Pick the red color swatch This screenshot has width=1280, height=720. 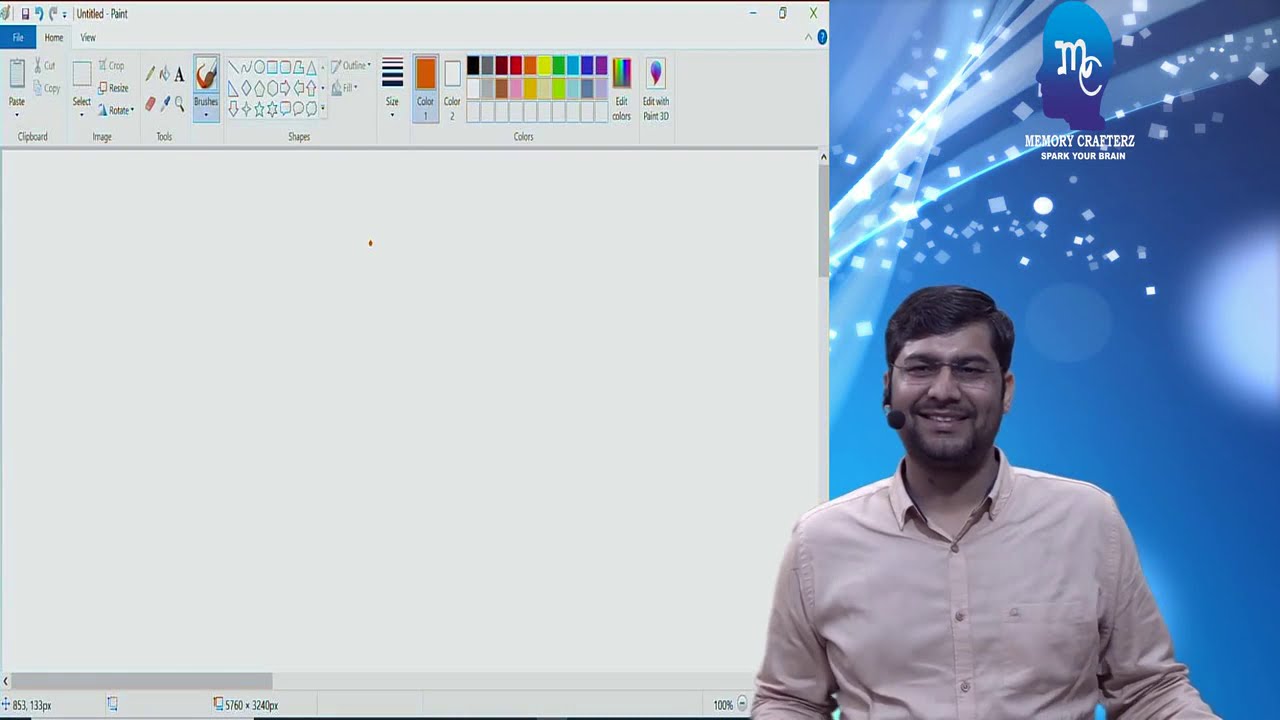[x=516, y=65]
